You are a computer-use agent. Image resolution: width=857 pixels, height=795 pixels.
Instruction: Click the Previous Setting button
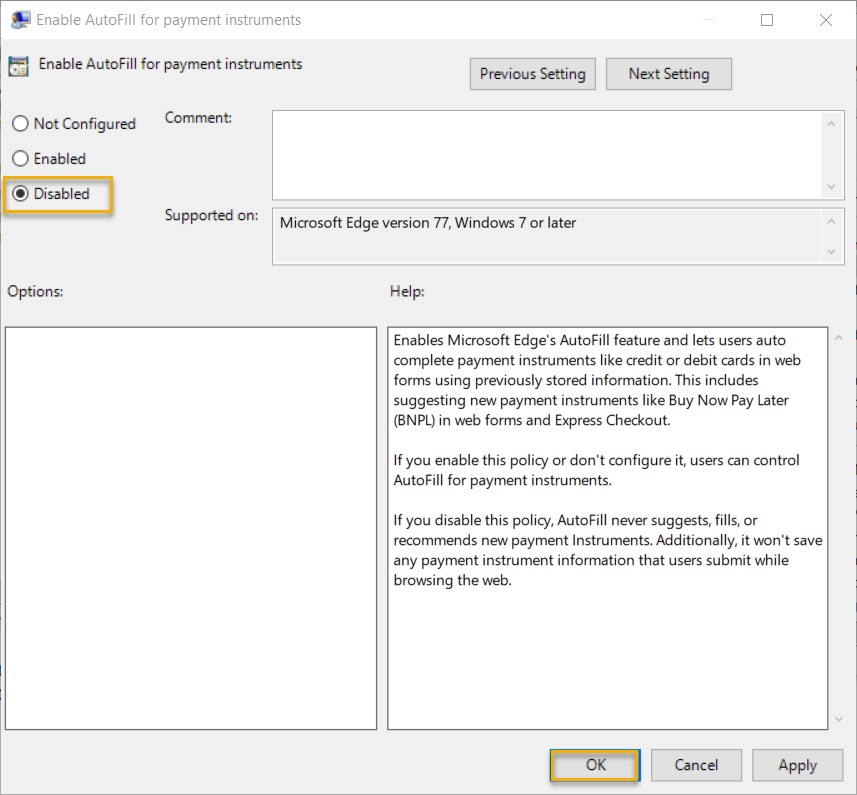532,73
